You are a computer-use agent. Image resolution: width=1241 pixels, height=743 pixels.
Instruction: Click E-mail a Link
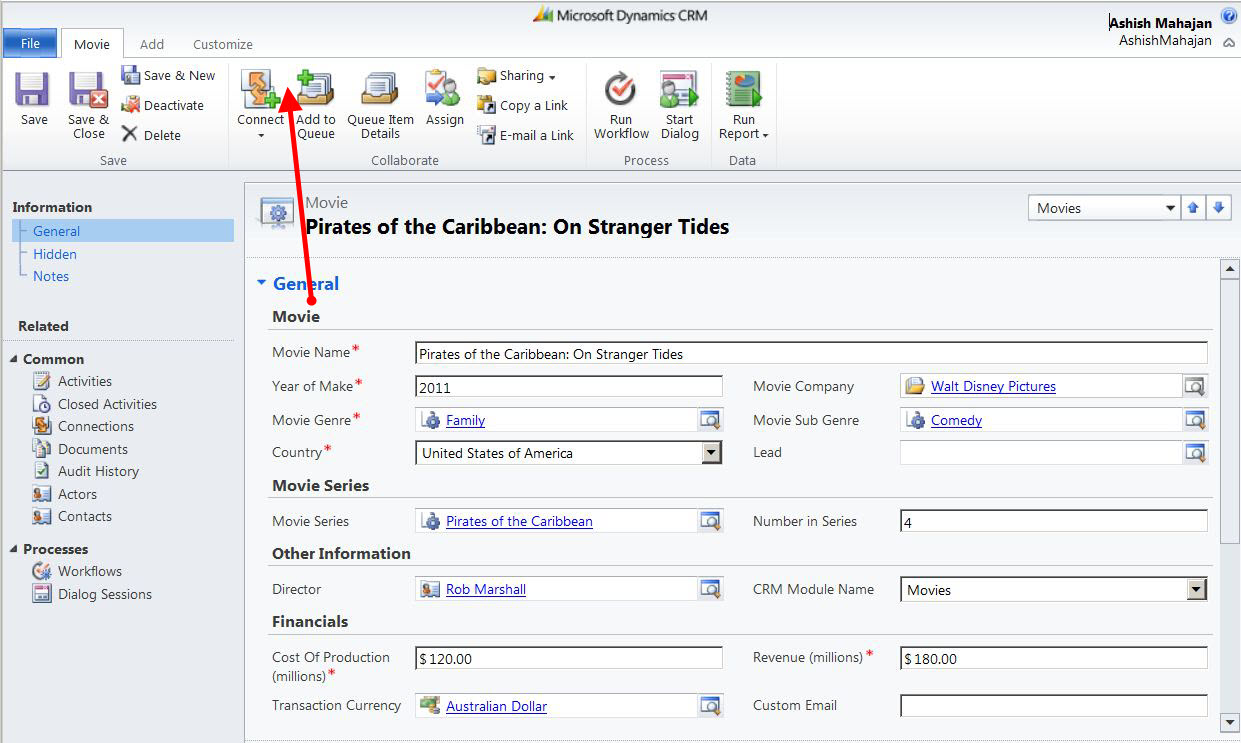click(x=525, y=135)
